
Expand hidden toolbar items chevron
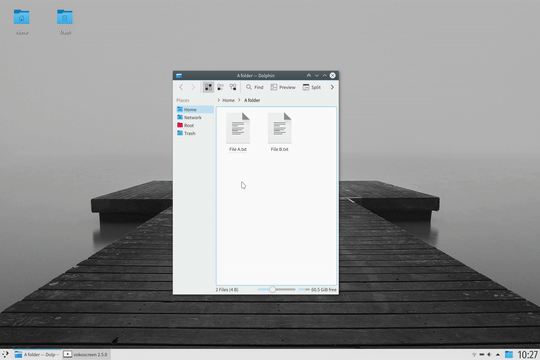point(332,87)
